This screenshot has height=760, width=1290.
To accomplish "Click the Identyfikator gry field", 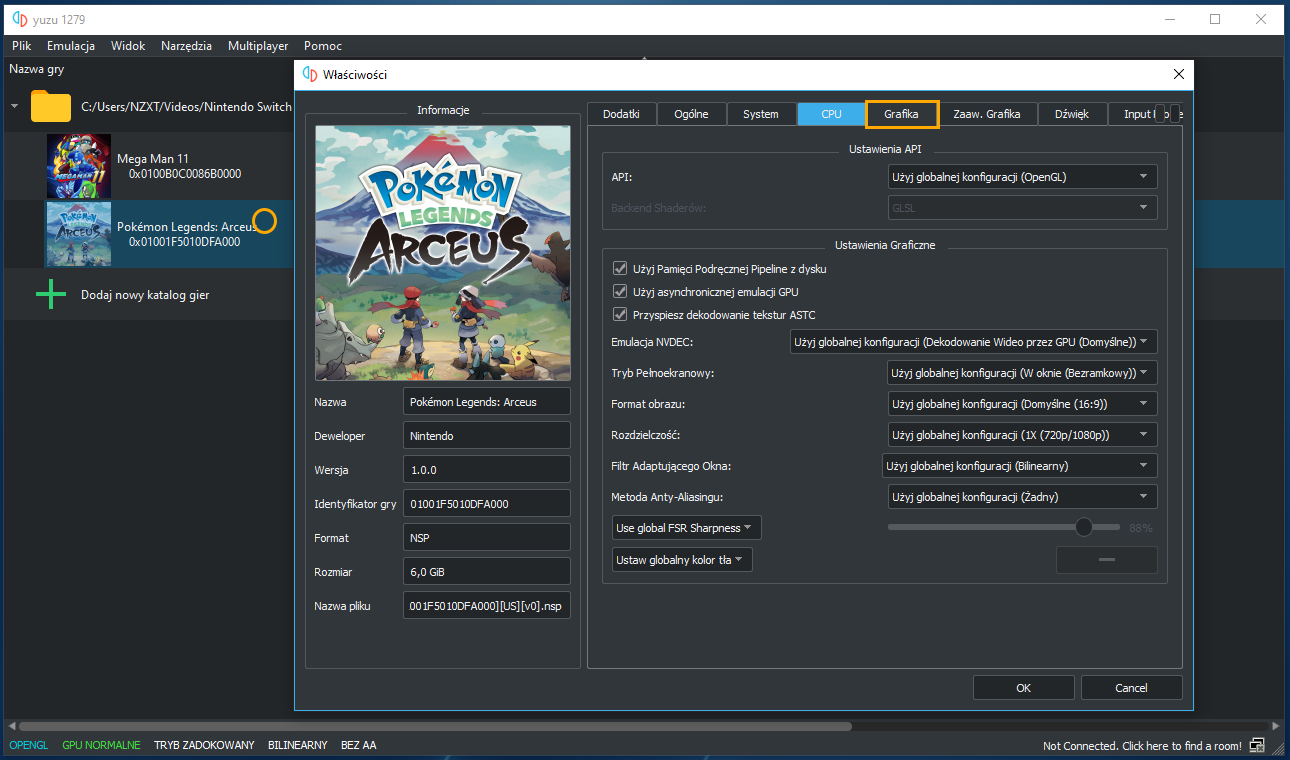I will pos(487,504).
